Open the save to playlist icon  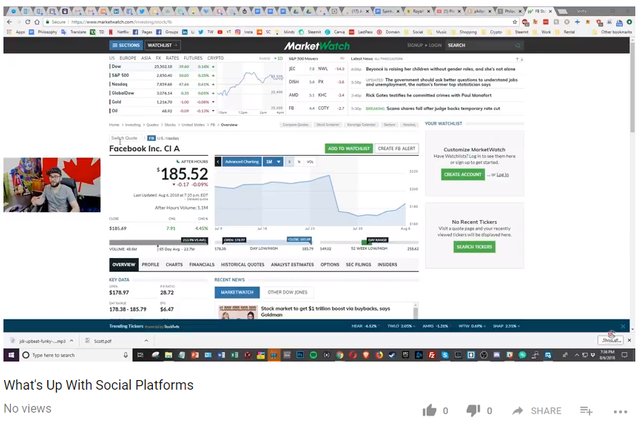[x=586, y=411]
